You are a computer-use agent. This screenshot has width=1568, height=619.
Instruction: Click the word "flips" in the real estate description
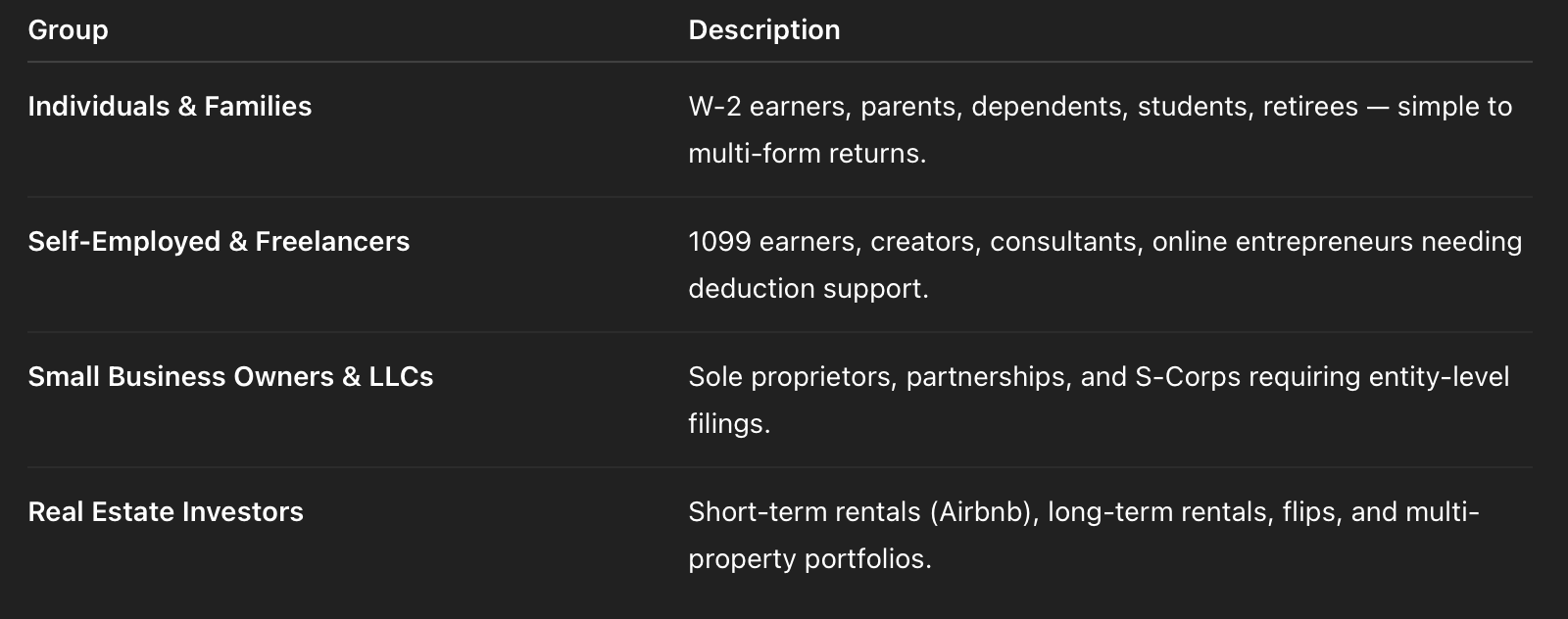1310,512
